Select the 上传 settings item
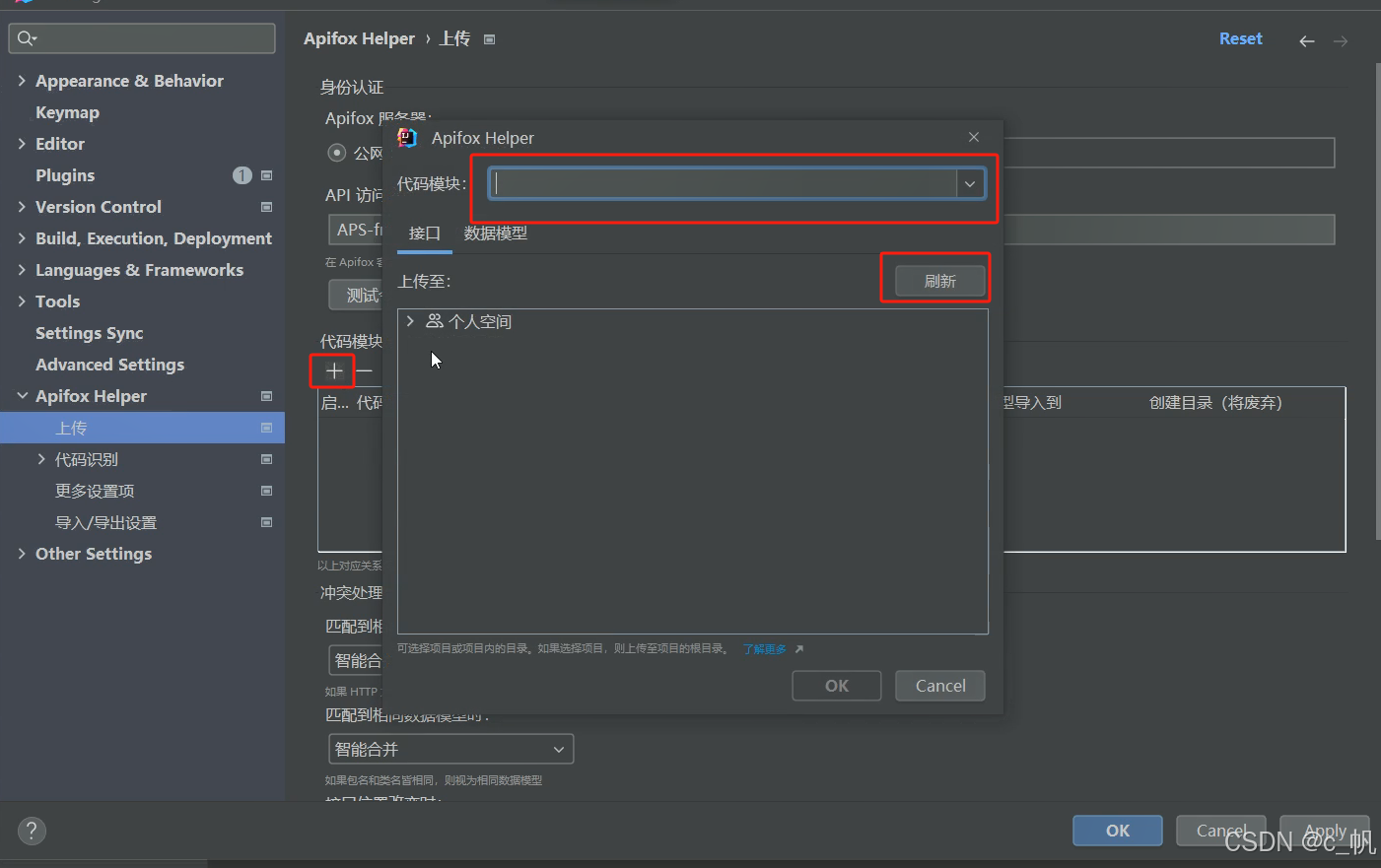 point(142,428)
